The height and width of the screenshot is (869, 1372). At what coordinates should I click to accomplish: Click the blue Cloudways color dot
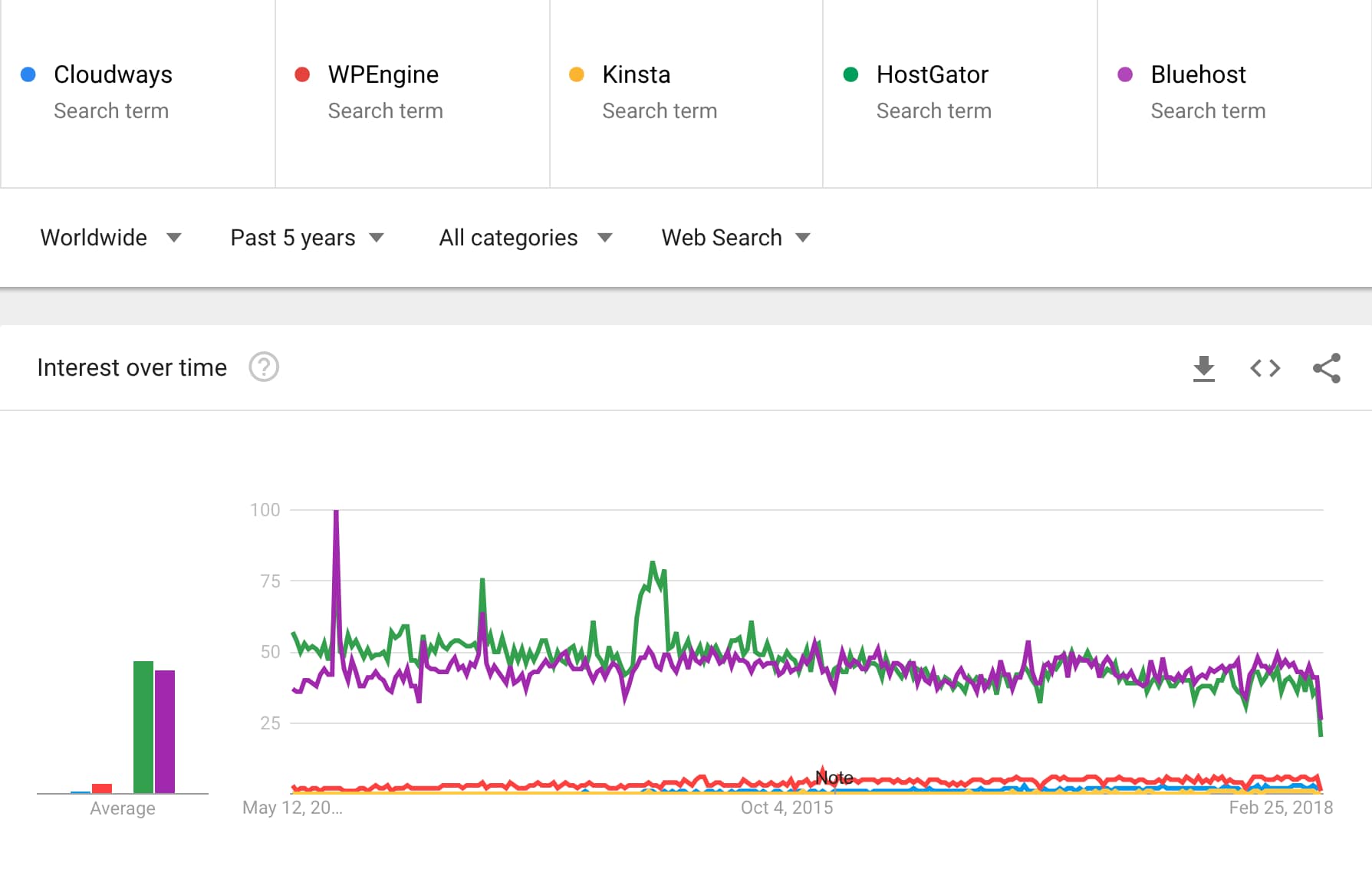tap(28, 74)
